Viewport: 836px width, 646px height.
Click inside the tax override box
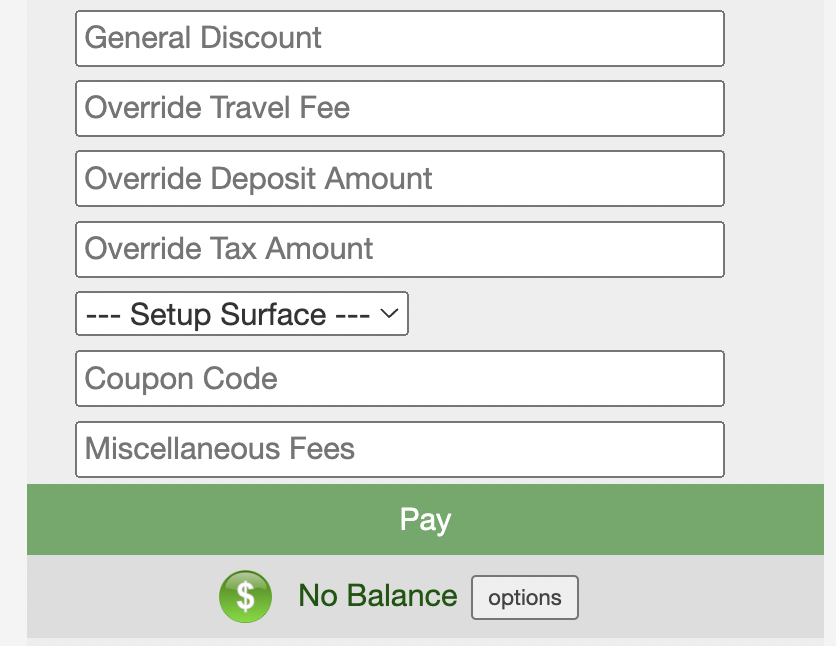point(399,249)
